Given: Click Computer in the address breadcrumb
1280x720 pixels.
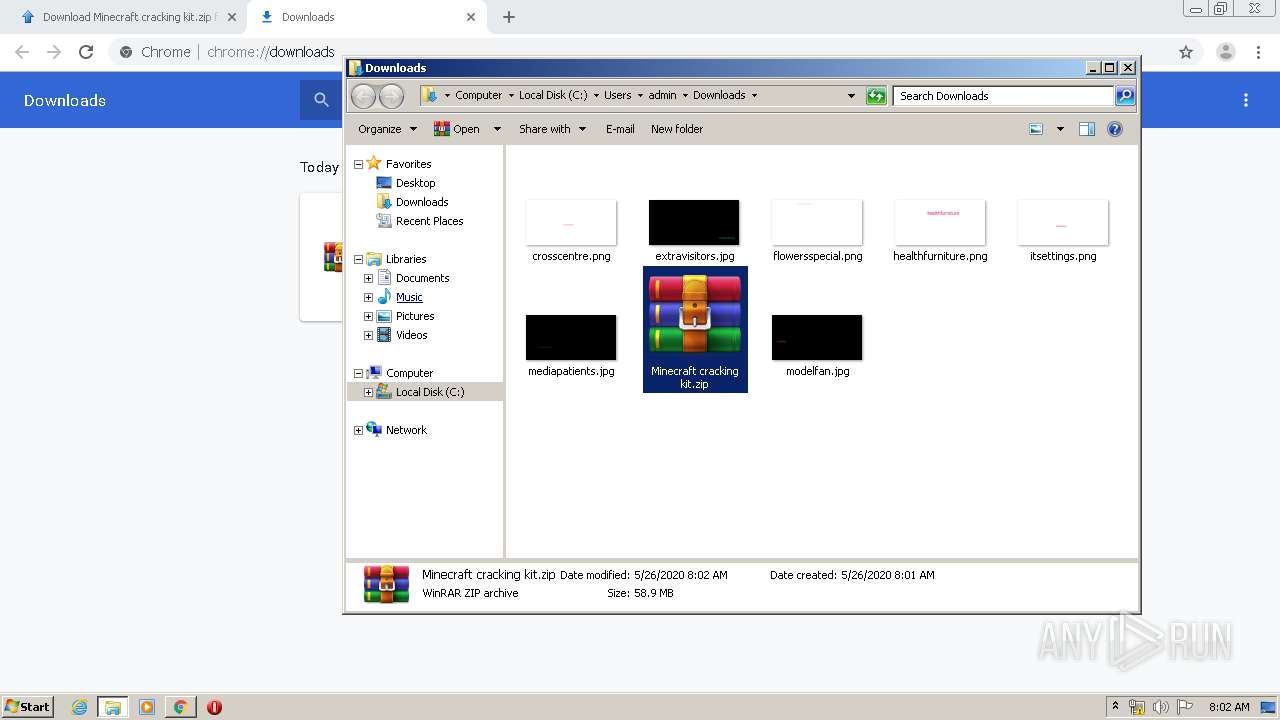Looking at the screenshot, I should tap(478, 95).
